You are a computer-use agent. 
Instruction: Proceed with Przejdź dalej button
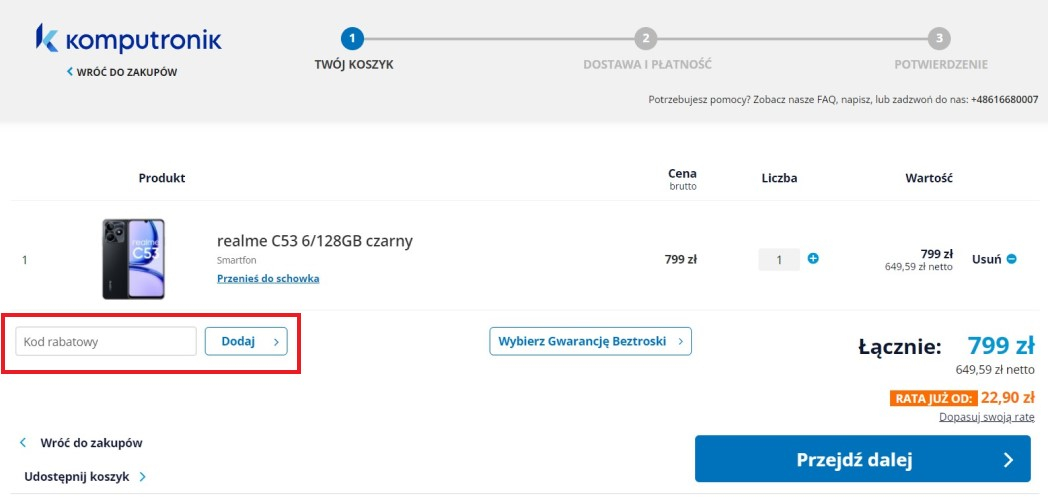coord(862,460)
